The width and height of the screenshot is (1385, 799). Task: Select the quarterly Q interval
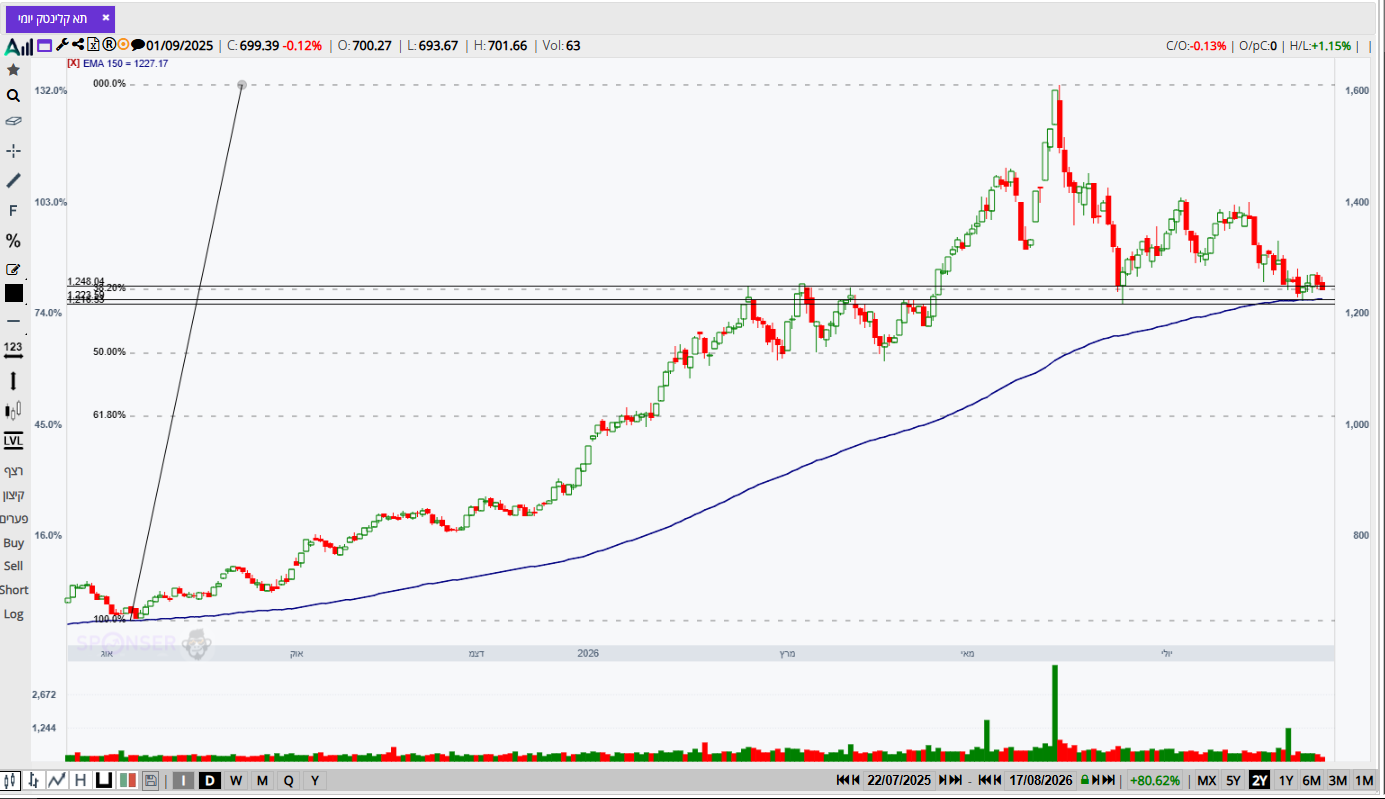(288, 780)
